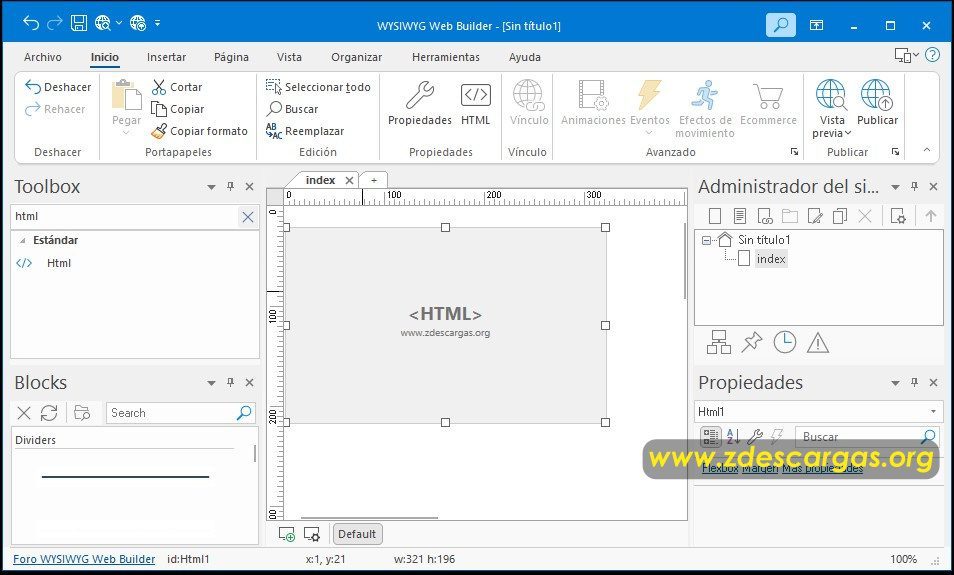The height and width of the screenshot is (575, 954).
Task: Click the undo arrow in title bar
Action: [x=31, y=23]
